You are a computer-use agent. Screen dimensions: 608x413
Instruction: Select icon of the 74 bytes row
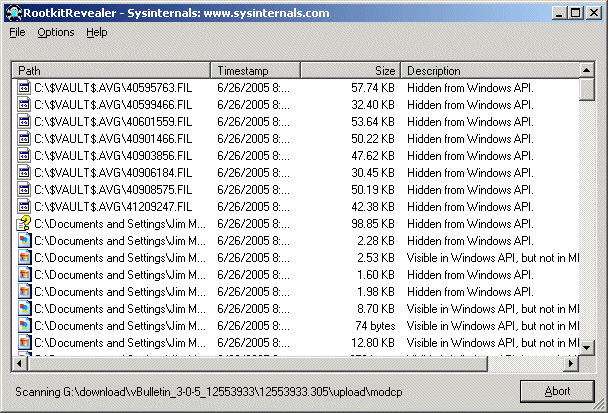(x=24, y=326)
